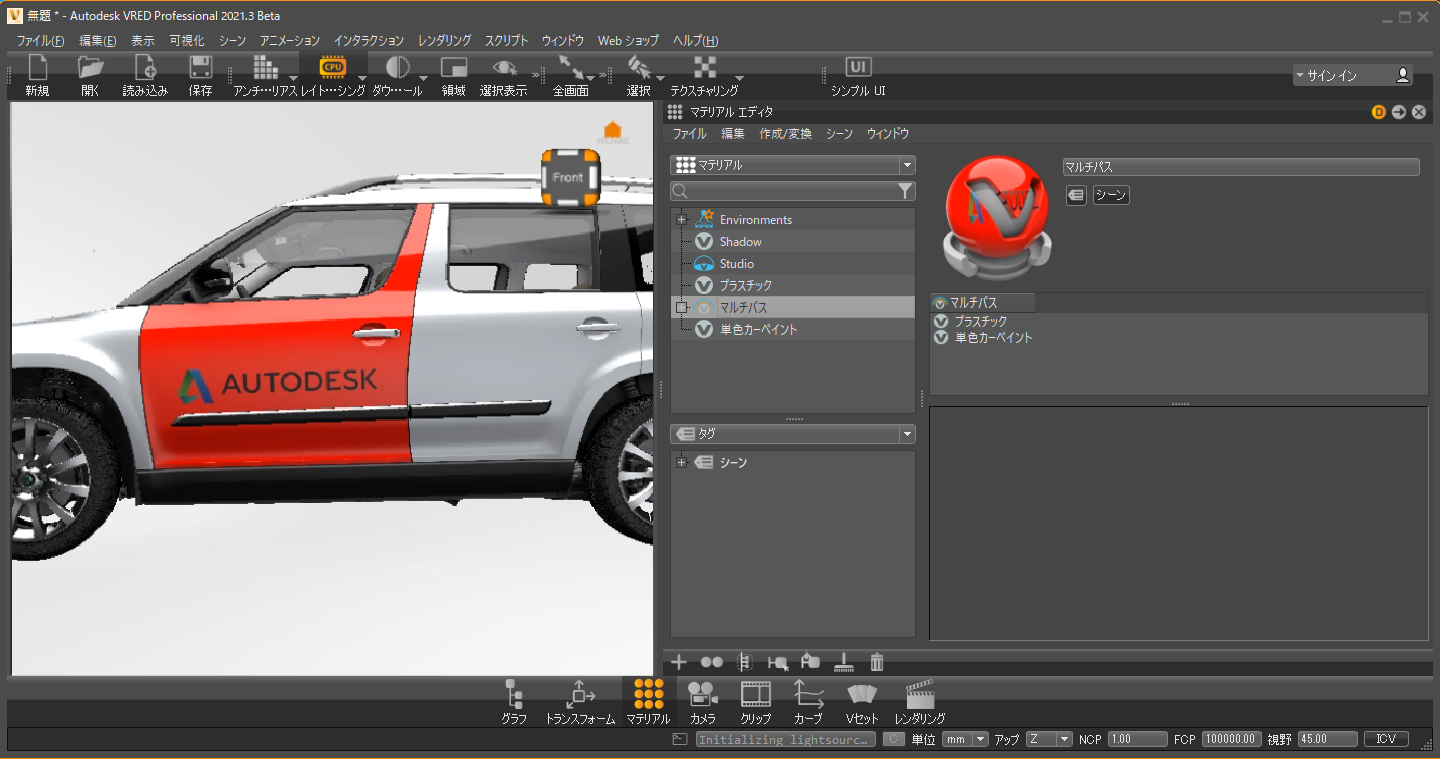This screenshot has height=759, width=1440.
Task: Click the シーン tag button
Action: click(1111, 196)
